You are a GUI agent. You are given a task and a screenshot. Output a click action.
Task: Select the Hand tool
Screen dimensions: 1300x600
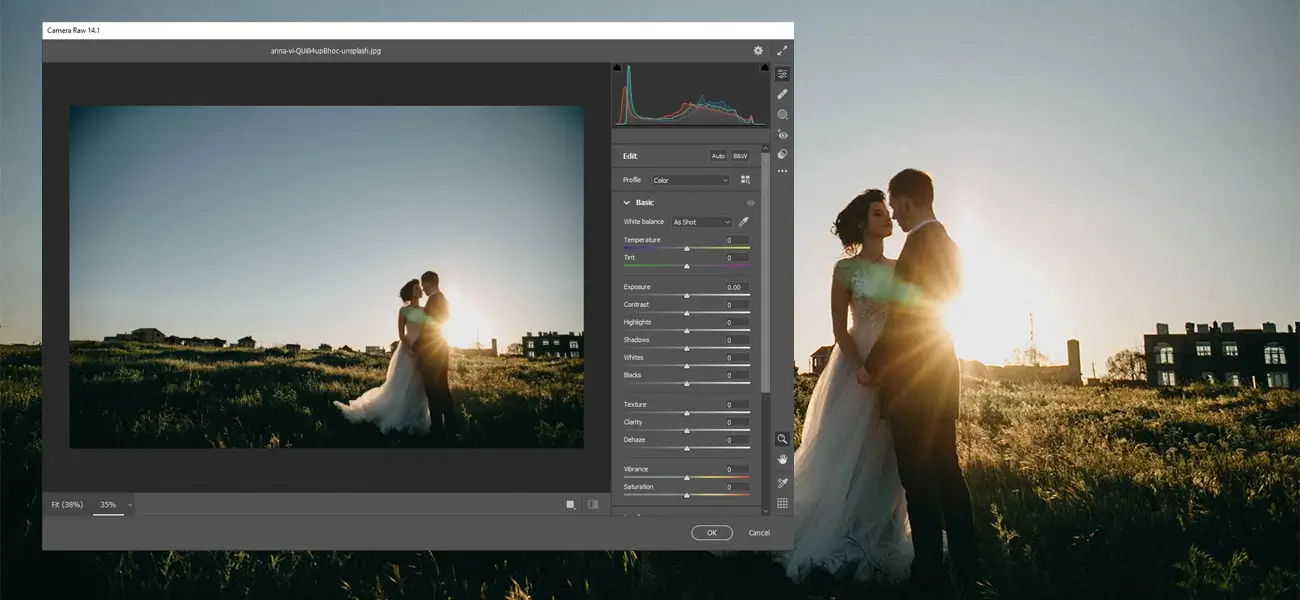[x=782, y=459]
